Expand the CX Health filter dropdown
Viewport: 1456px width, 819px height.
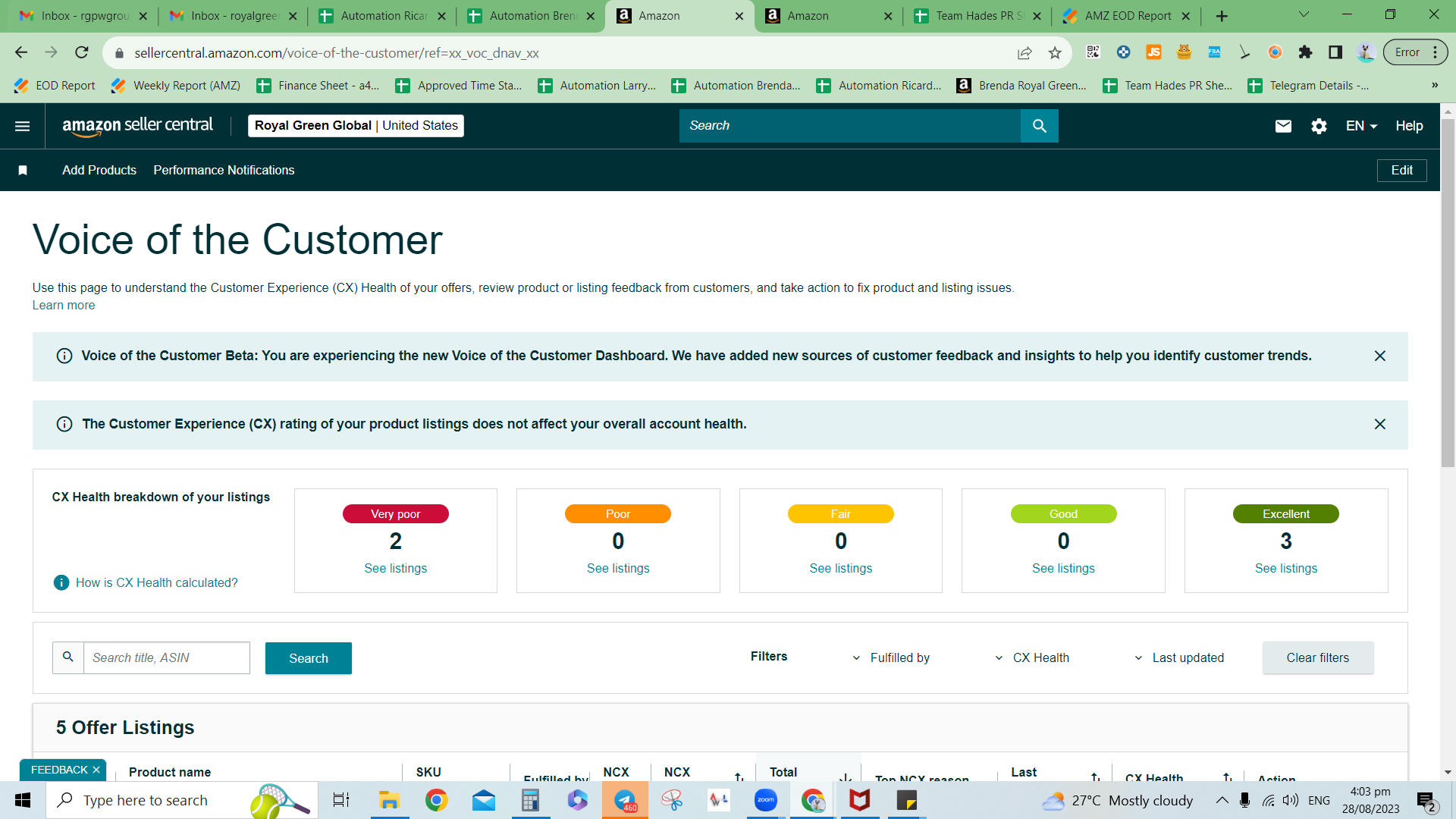[1032, 657]
